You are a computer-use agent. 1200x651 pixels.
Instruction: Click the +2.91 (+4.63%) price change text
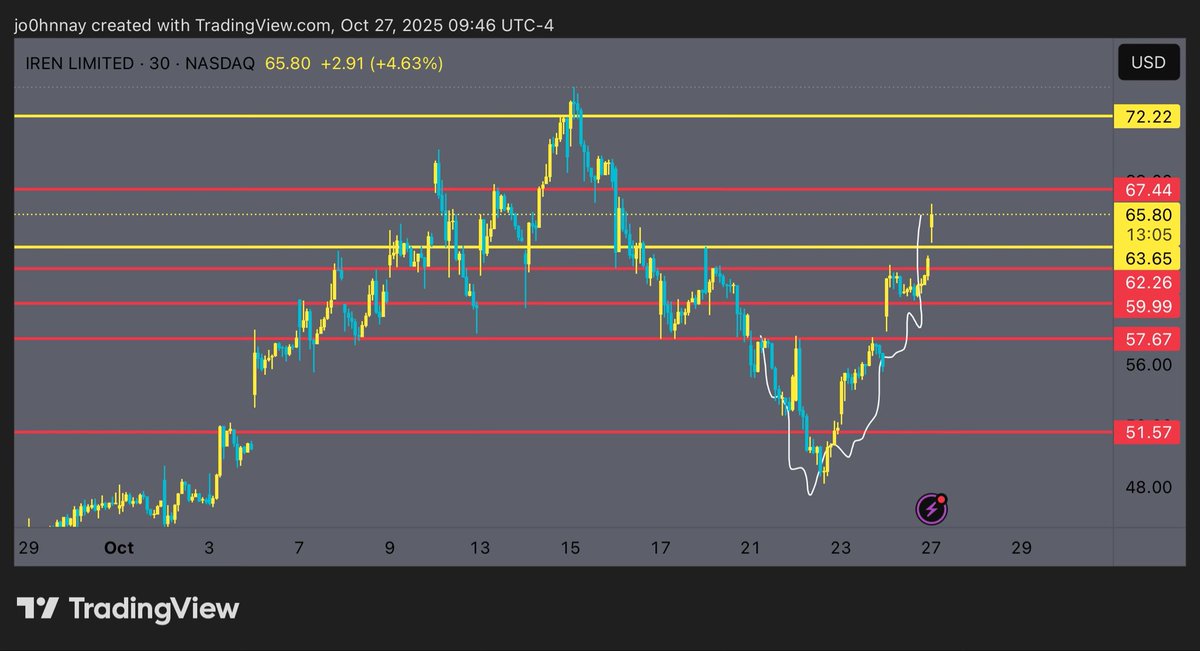[381, 64]
